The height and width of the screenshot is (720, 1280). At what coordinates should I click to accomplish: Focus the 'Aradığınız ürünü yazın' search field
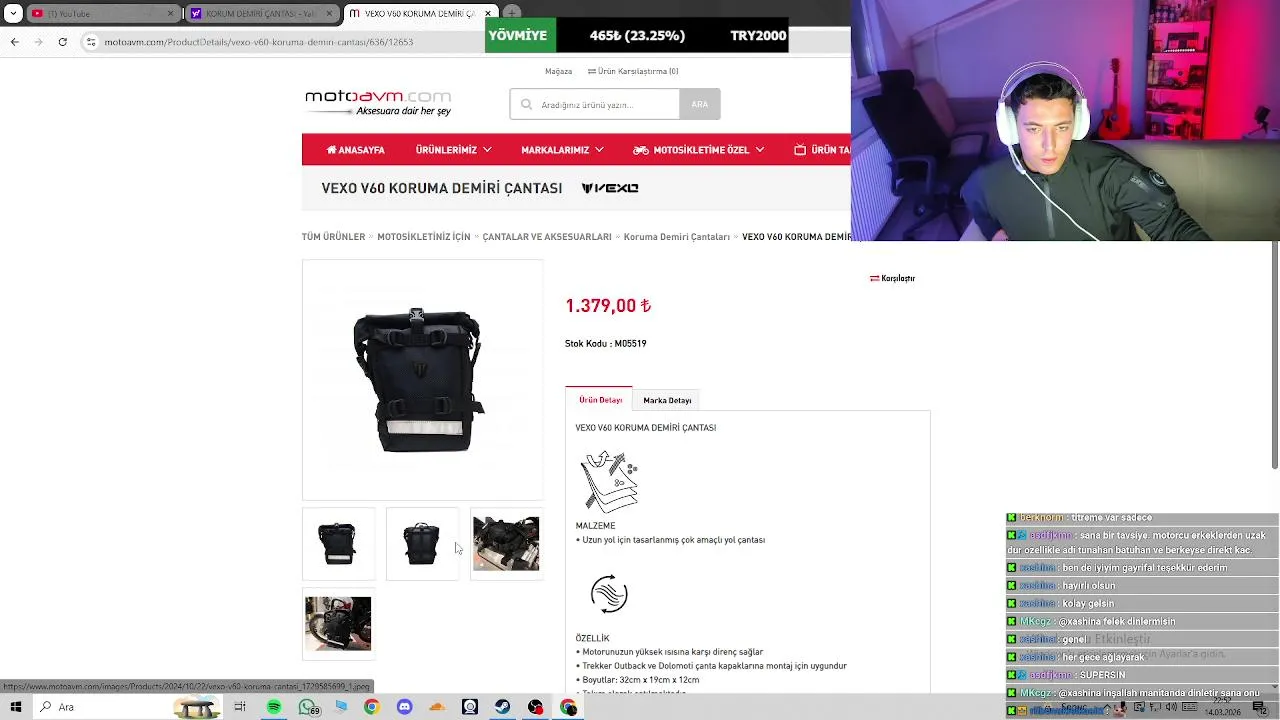pos(595,104)
